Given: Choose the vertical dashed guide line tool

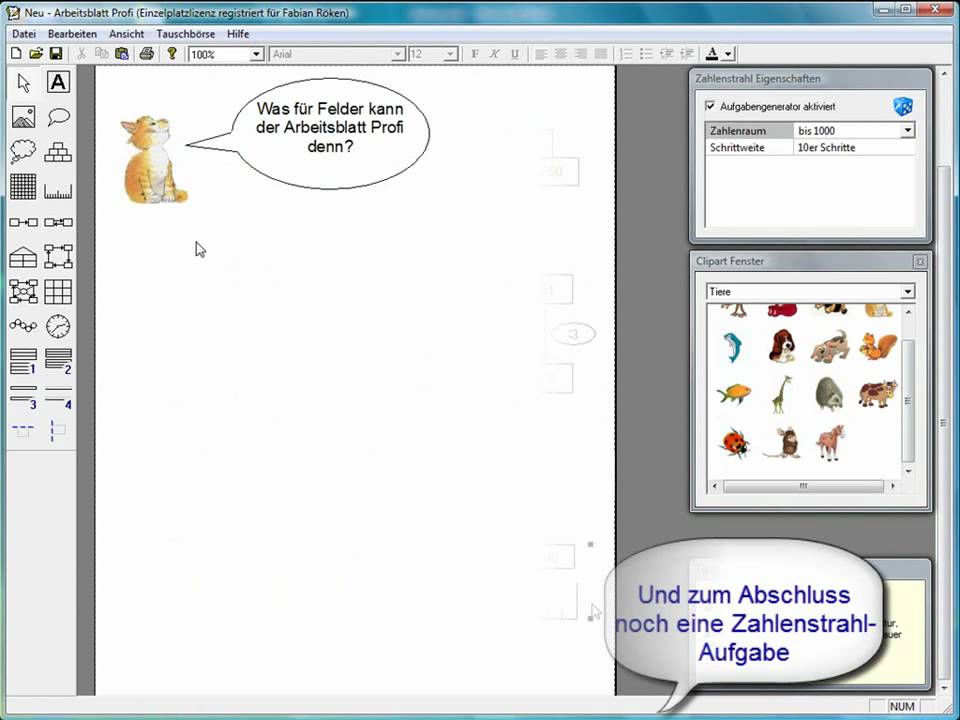Looking at the screenshot, I should (58, 430).
